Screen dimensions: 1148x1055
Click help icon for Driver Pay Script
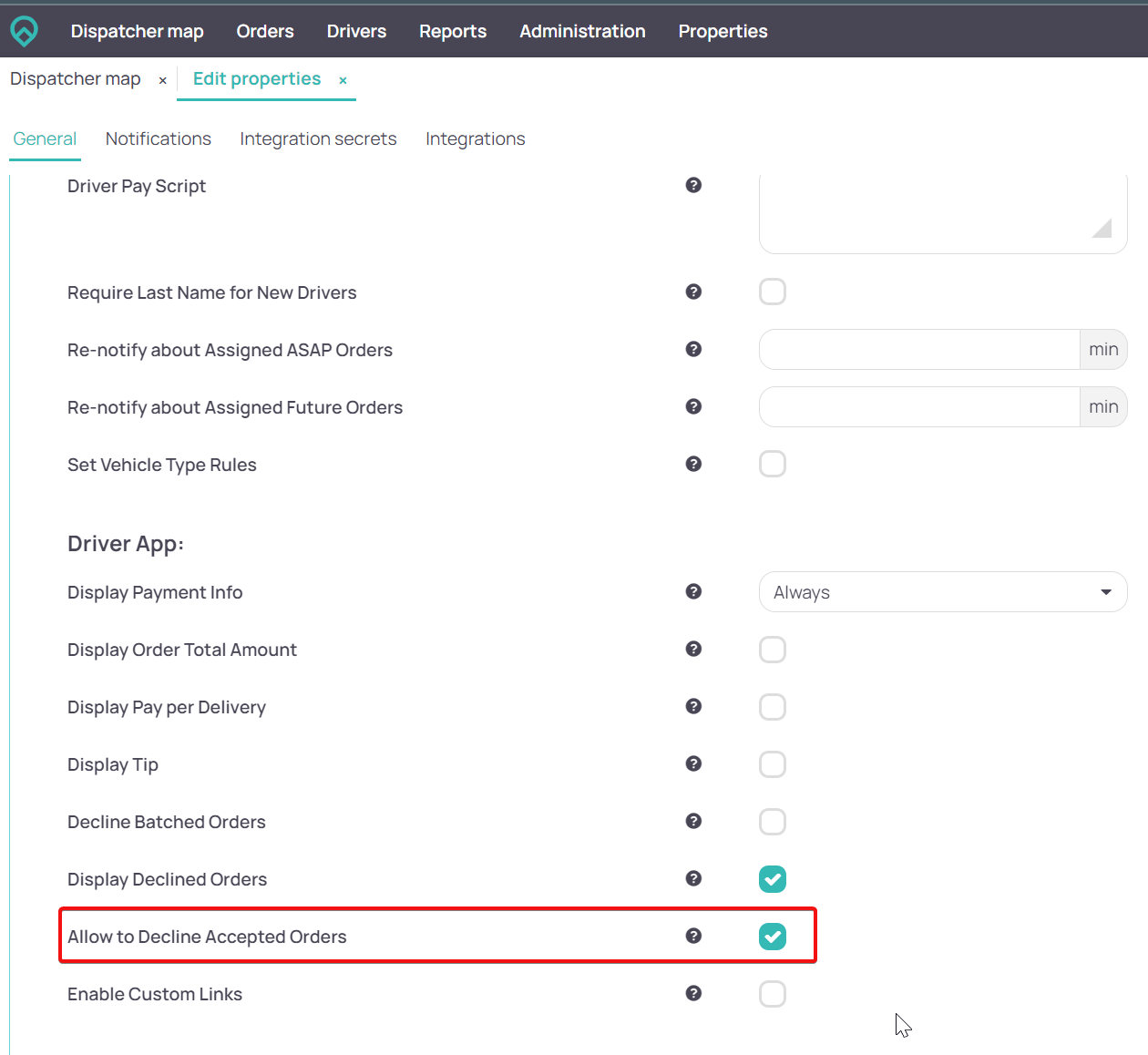(x=693, y=185)
